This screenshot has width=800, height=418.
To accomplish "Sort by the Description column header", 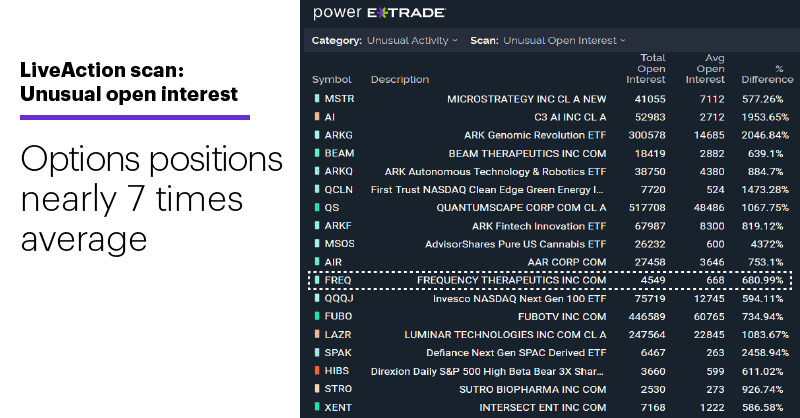I will coord(399,79).
